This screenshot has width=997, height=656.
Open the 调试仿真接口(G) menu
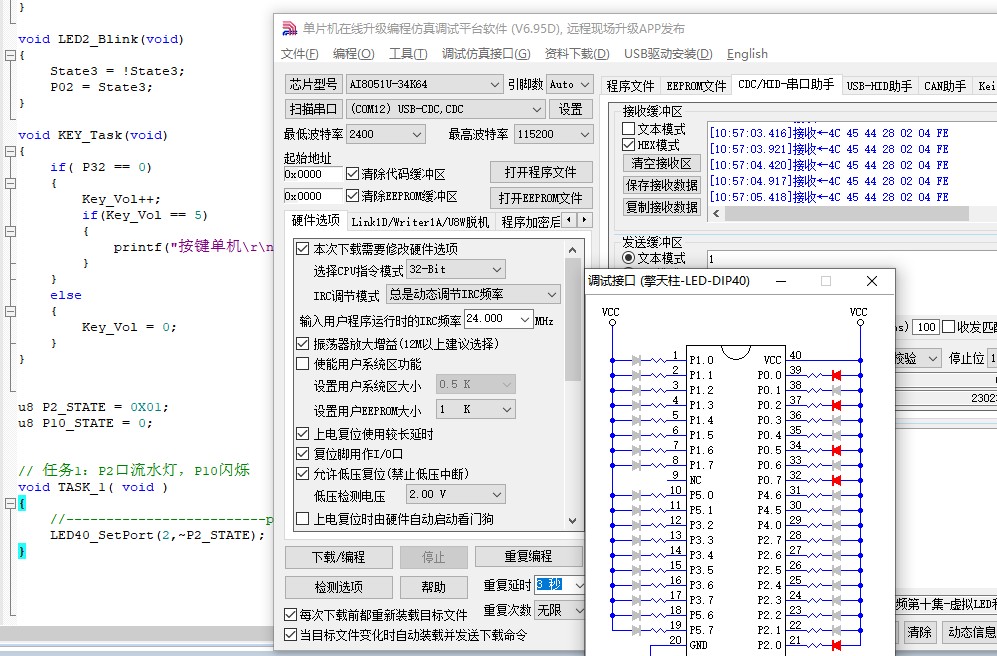point(486,54)
